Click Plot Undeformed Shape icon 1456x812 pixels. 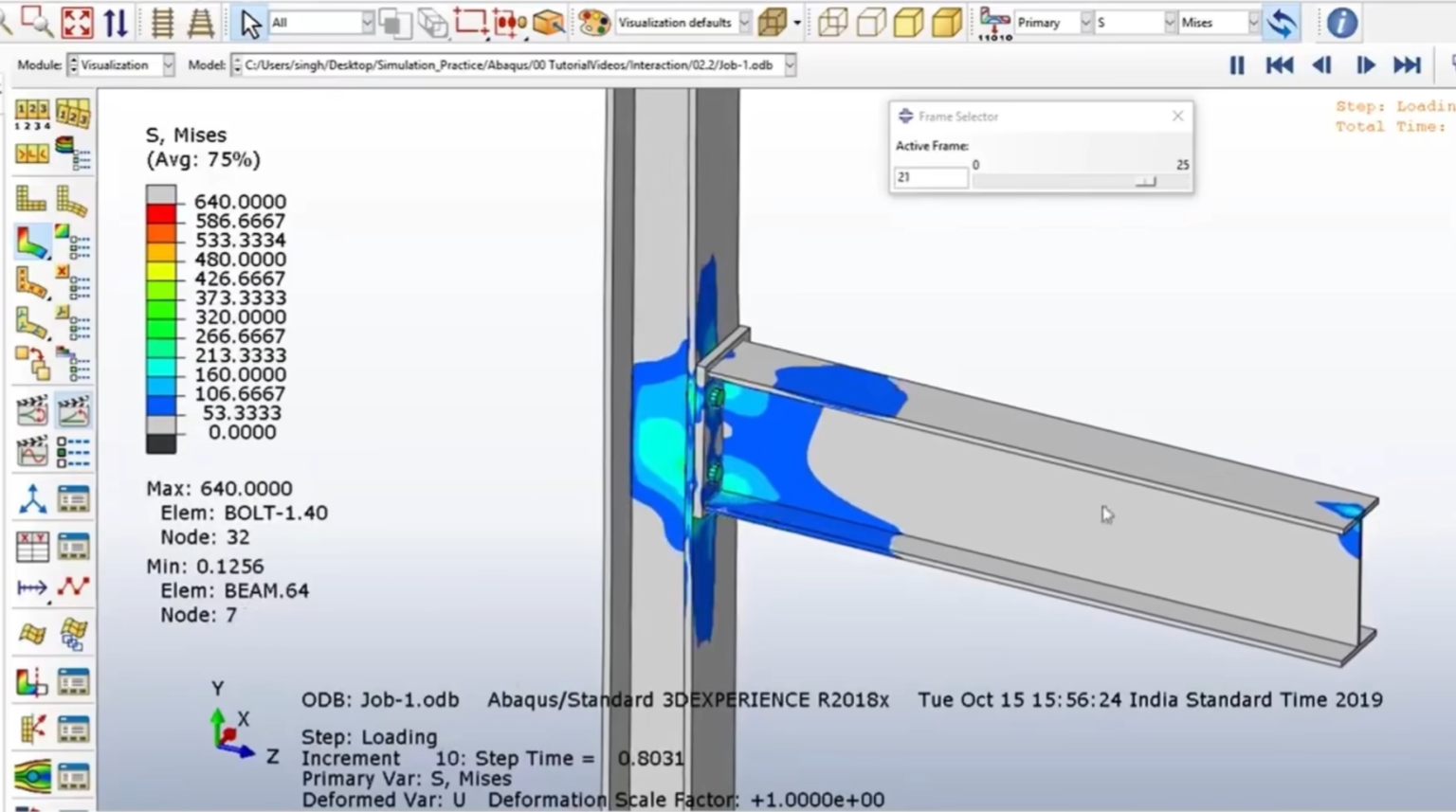click(x=31, y=199)
